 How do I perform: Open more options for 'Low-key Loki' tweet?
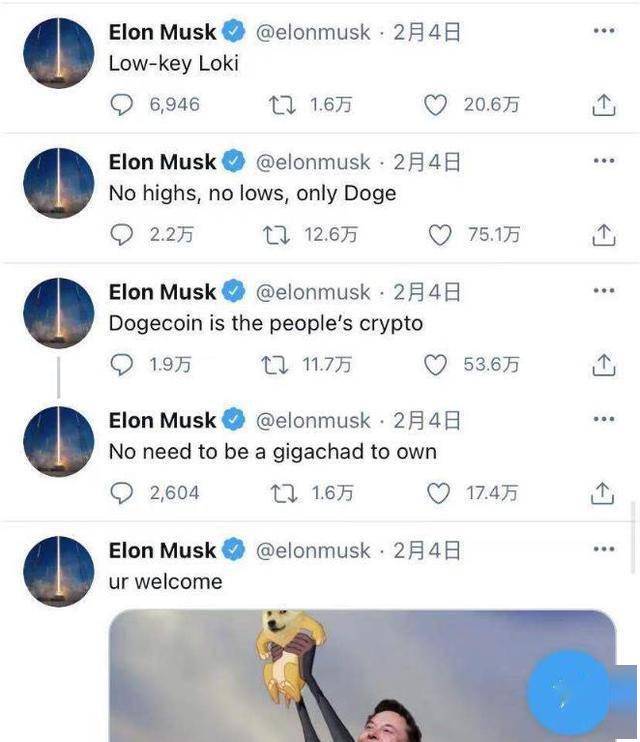(604, 31)
